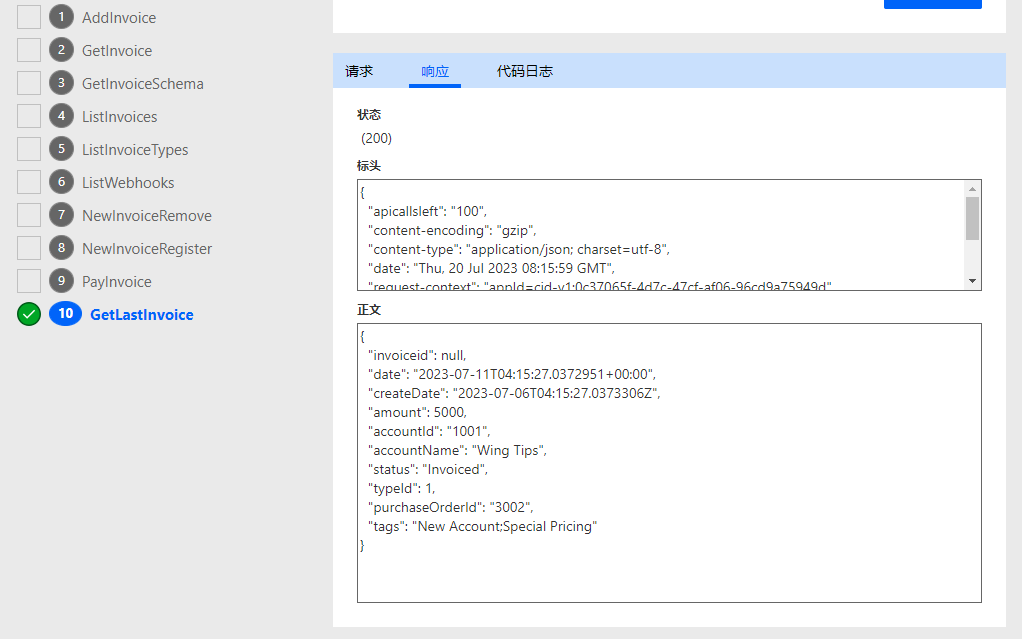Click the "accountId": "1001" line
This screenshot has height=639, width=1022.
click(429, 431)
